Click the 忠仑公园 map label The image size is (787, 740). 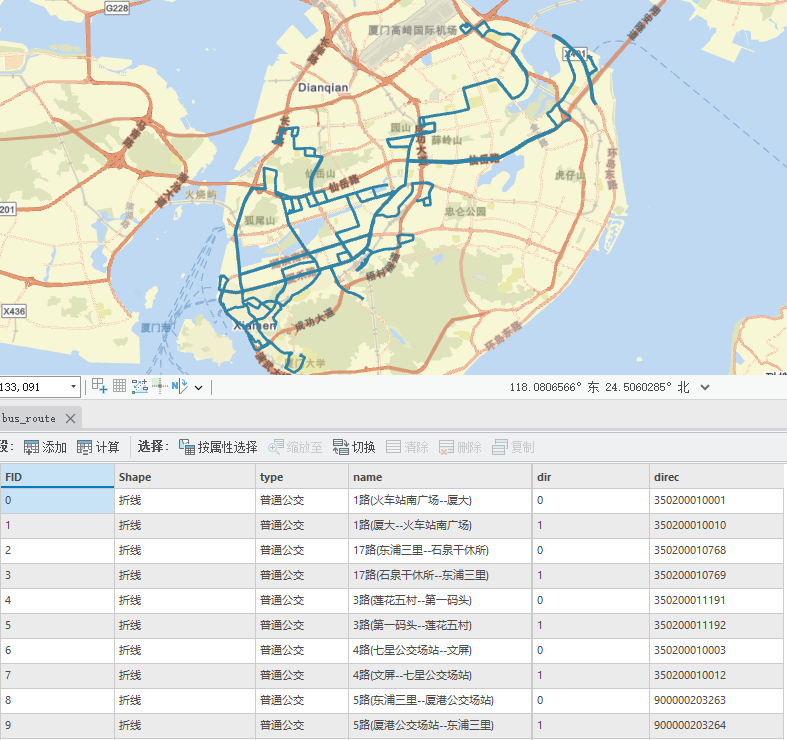coord(465,211)
